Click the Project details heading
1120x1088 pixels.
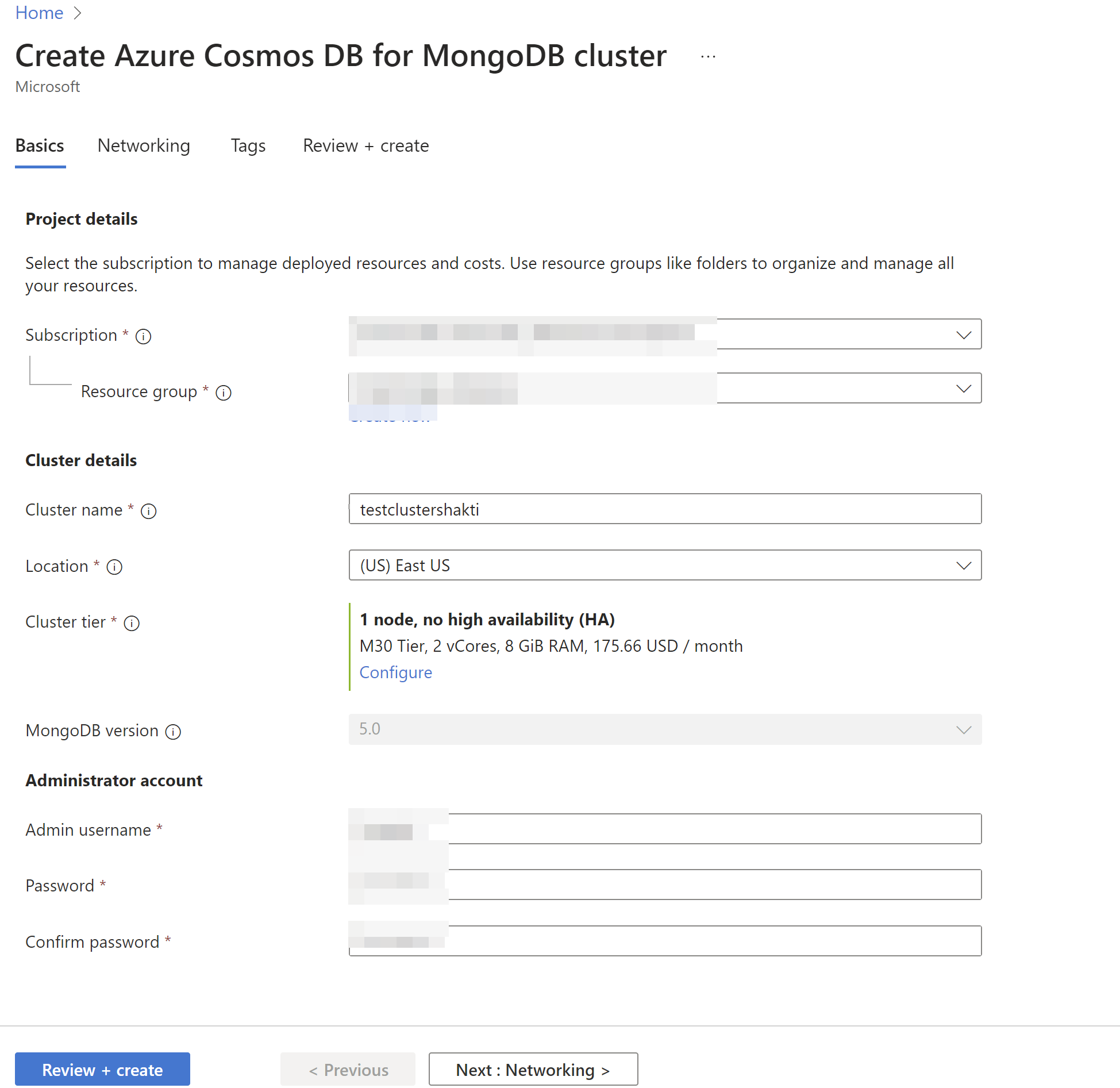point(82,219)
